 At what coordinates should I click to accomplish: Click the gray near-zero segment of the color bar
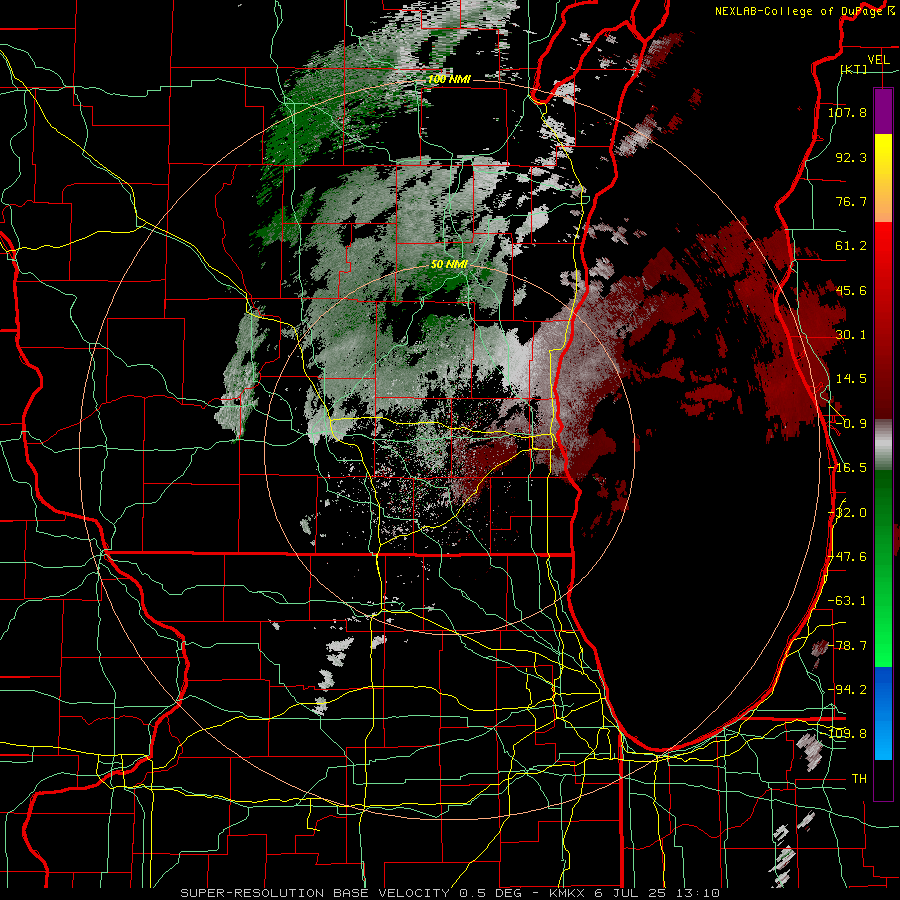coord(883,445)
